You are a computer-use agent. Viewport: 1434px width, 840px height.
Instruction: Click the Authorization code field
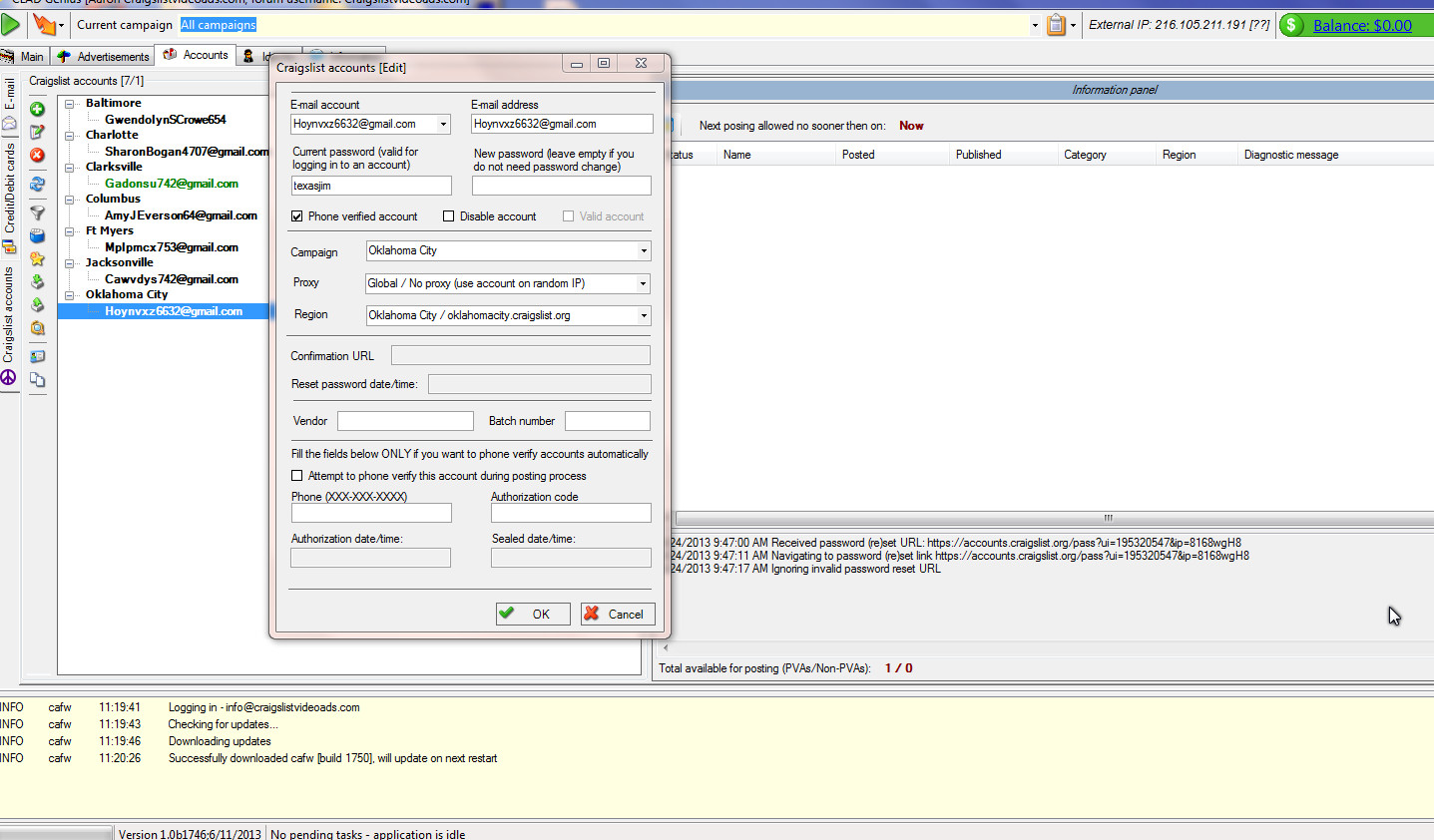[571, 513]
